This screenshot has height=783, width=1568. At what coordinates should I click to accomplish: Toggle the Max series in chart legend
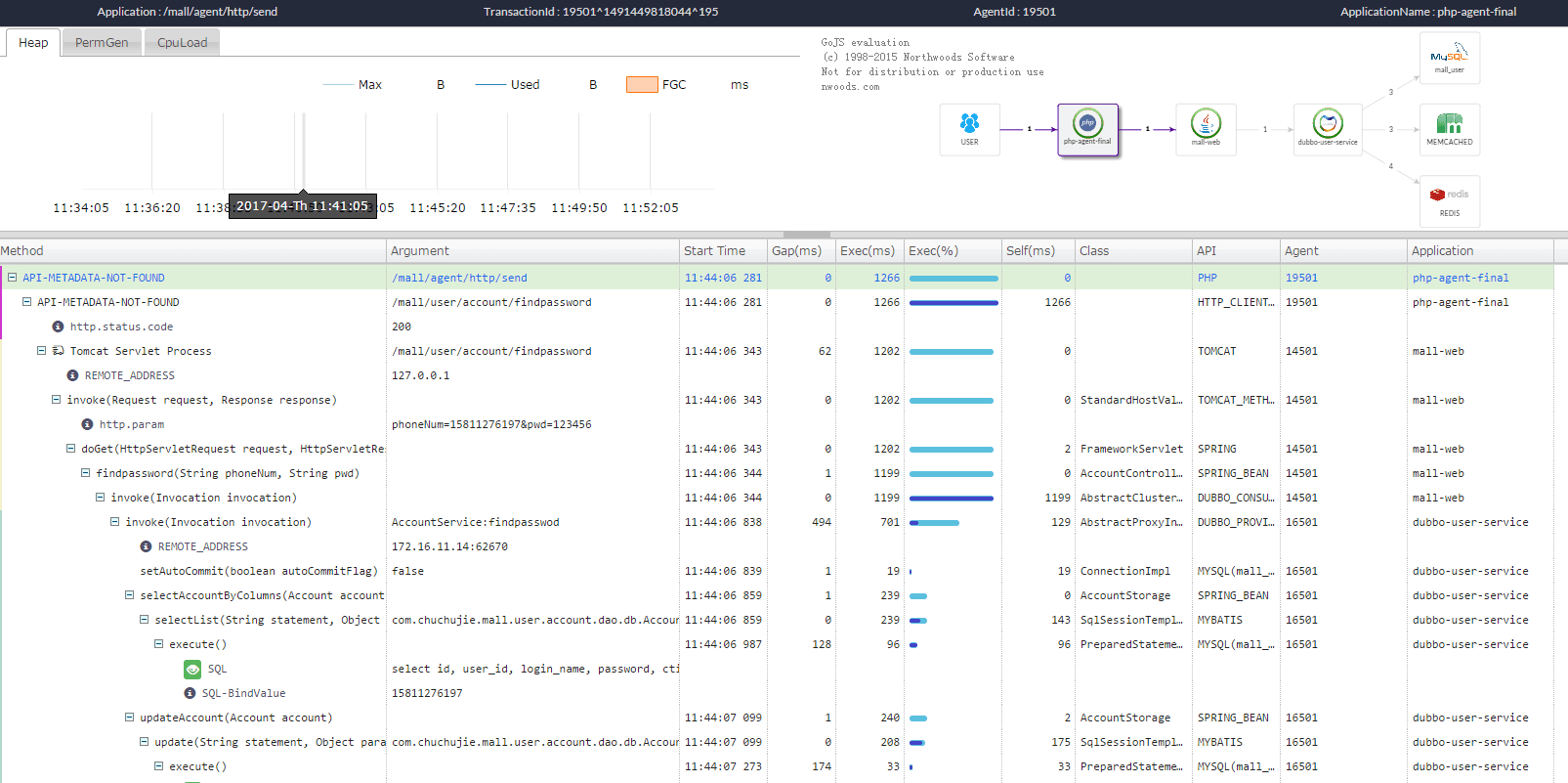369,85
